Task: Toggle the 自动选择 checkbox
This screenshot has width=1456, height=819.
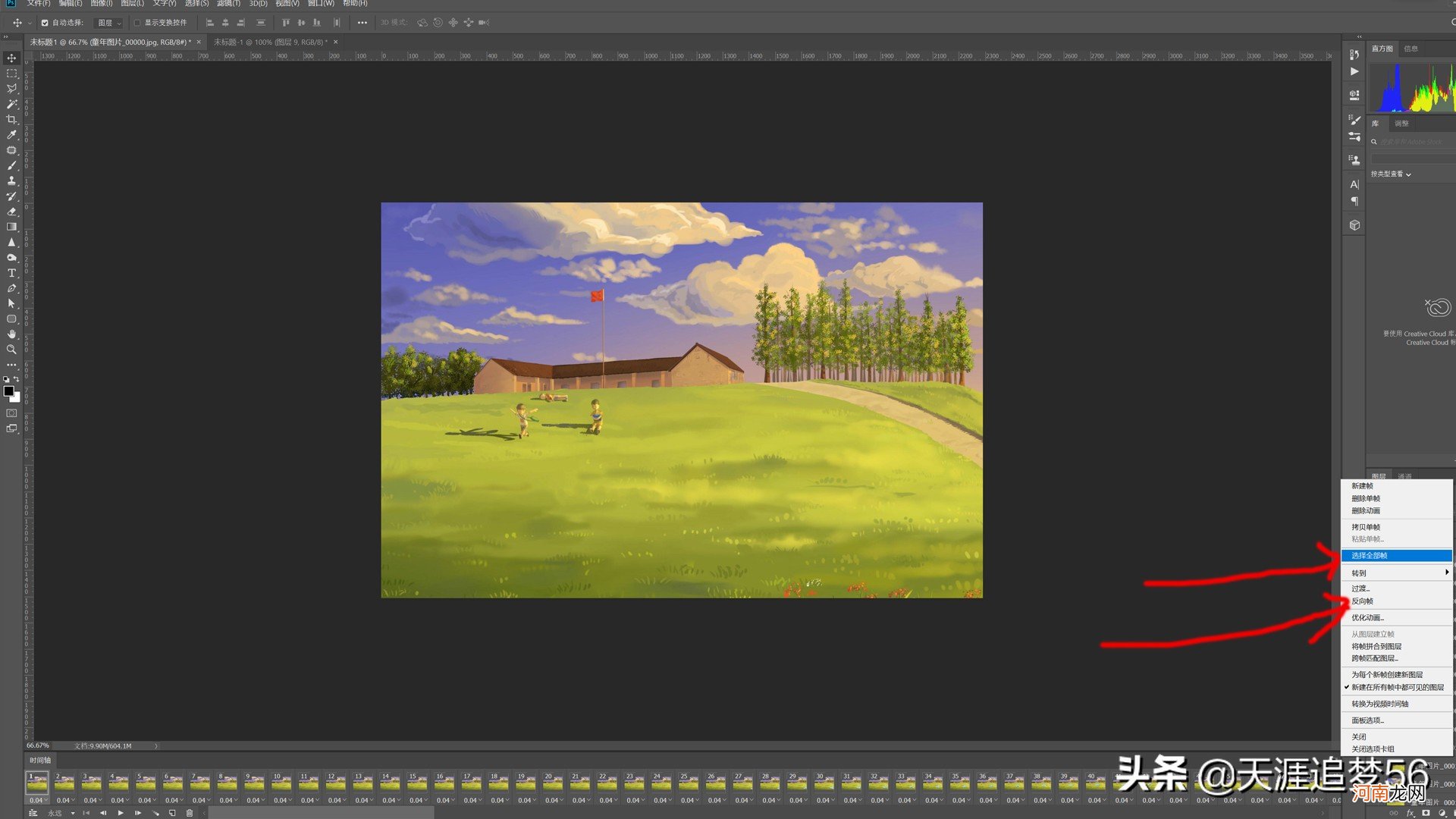Action: coord(45,23)
